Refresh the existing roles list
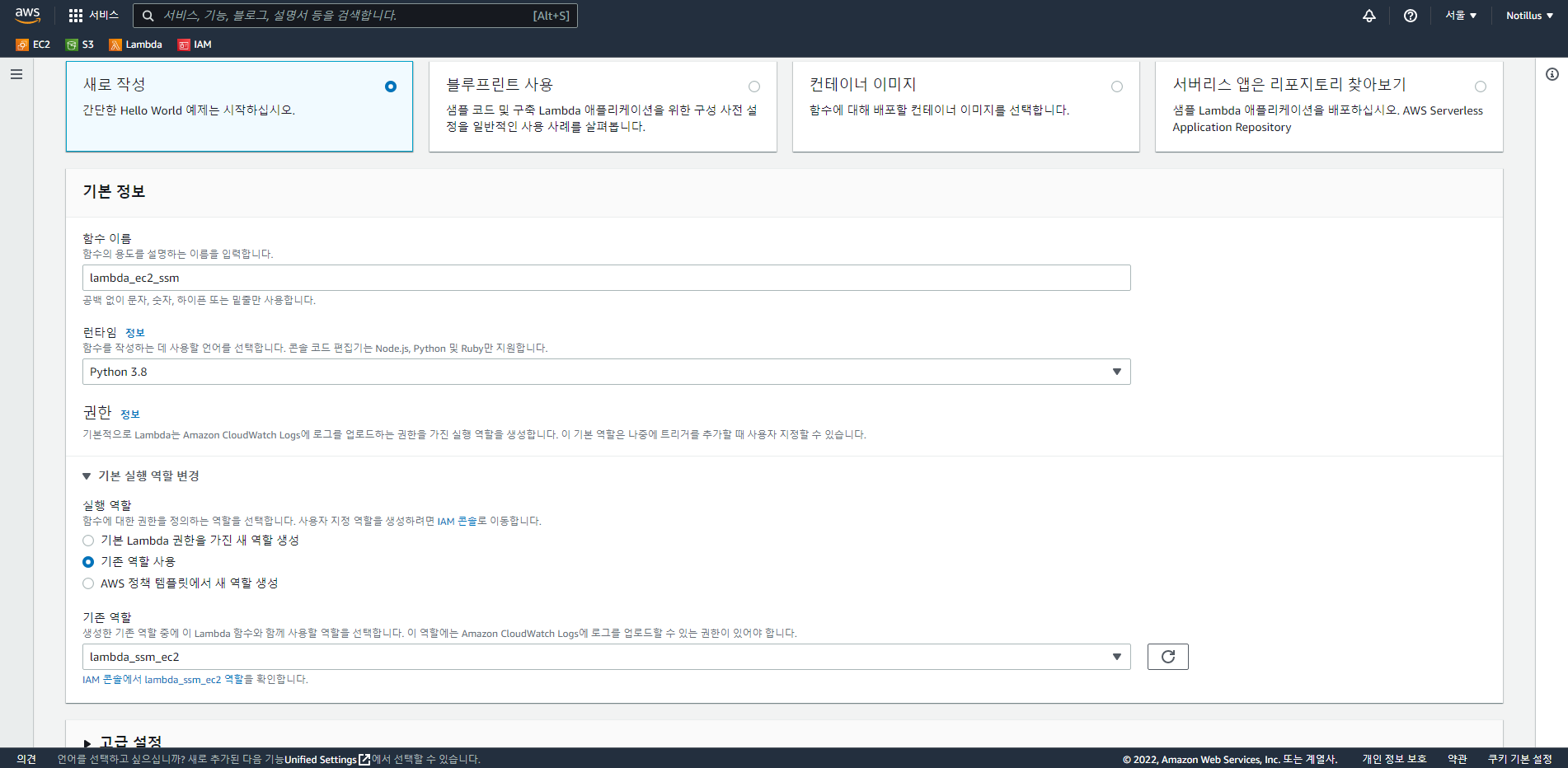This screenshot has height=768, width=1568. tap(1168, 657)
